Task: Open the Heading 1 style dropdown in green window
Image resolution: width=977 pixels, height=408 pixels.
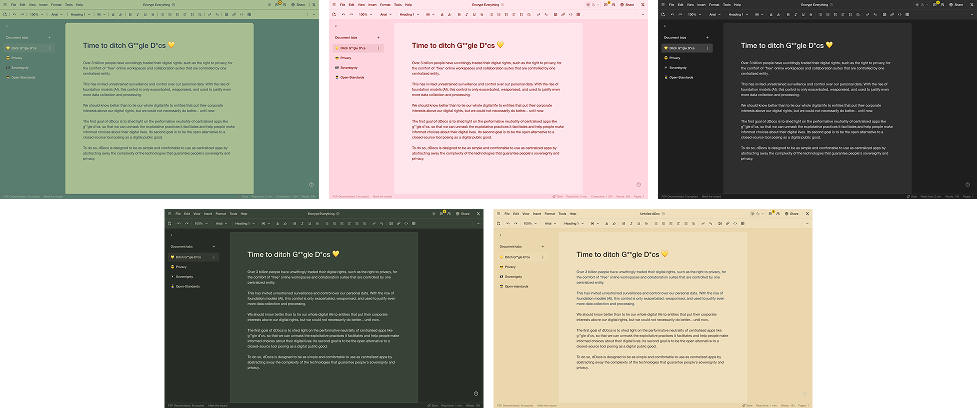Action: [80, 14]
